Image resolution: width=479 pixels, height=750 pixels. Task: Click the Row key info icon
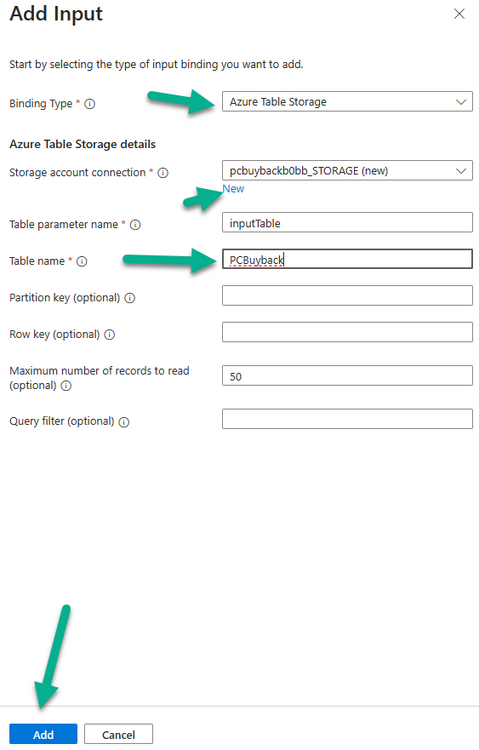[x=110, y=335]
